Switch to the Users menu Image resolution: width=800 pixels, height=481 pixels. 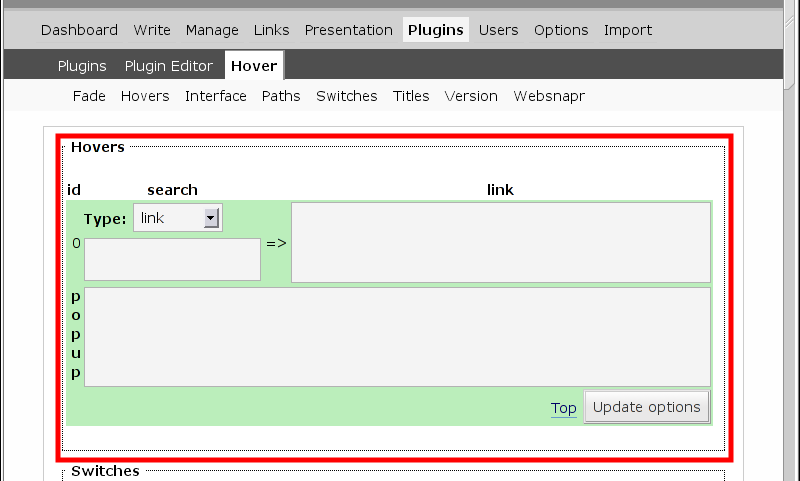tap(499, 30)
